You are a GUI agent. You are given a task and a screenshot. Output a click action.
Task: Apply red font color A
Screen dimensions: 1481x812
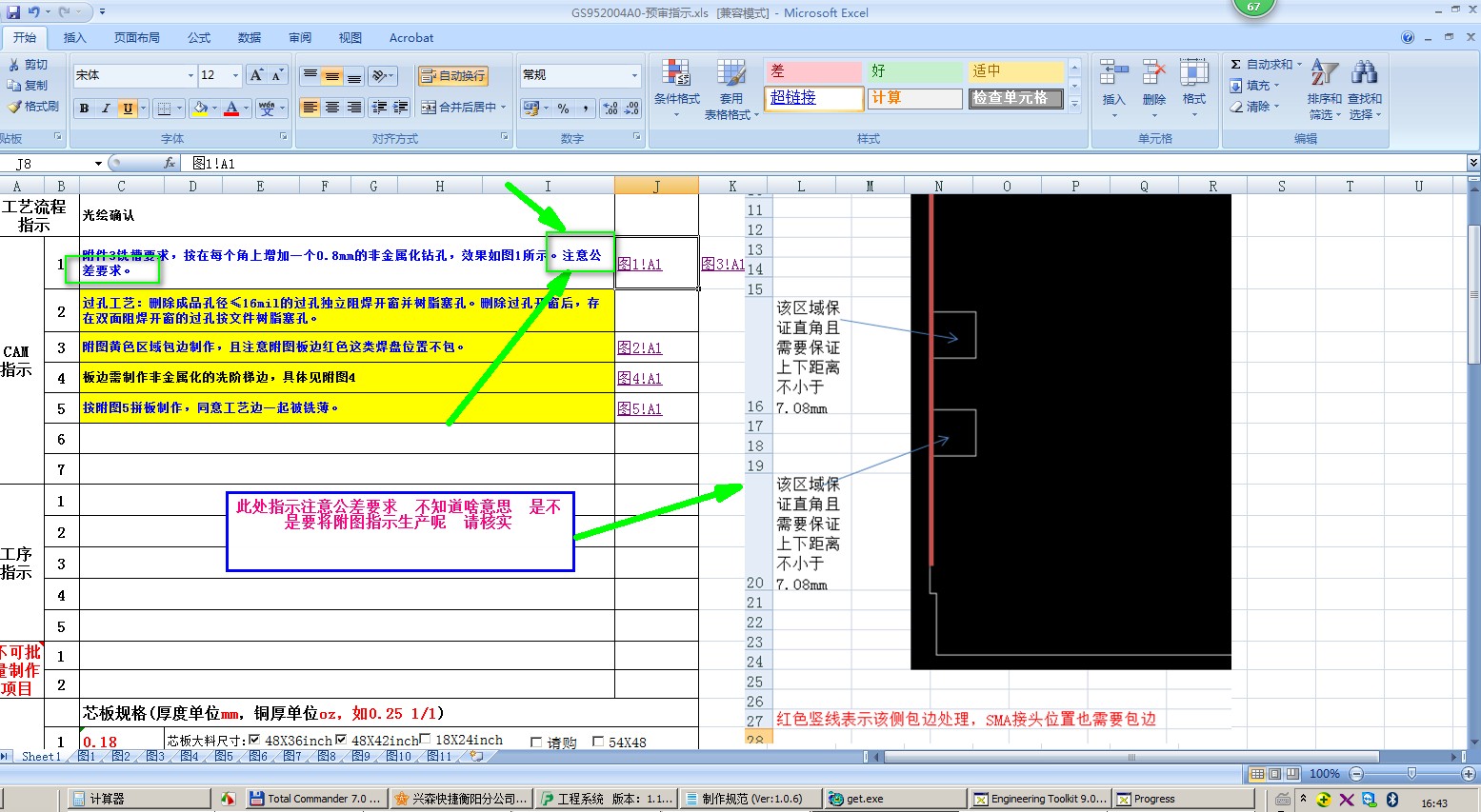tap(231, 109)
